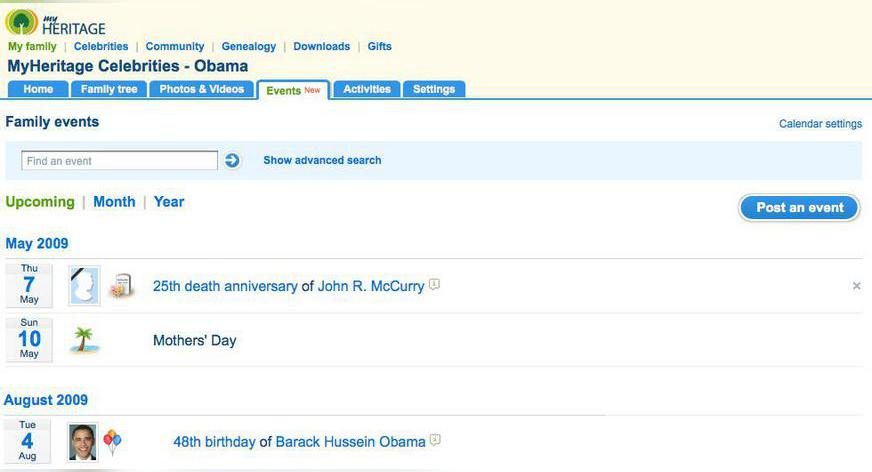Select the Events tab
This screenshot has height=472, width=872.
coord(293,90)
